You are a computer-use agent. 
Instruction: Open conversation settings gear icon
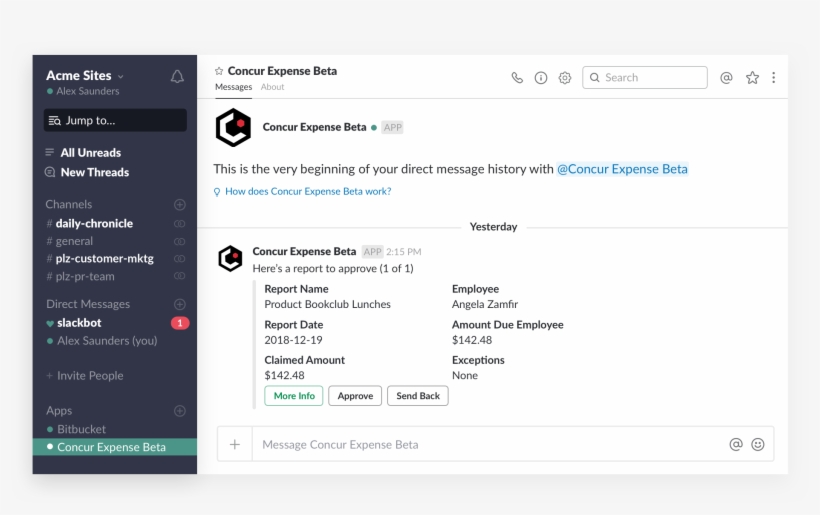(x=565, y=78)
